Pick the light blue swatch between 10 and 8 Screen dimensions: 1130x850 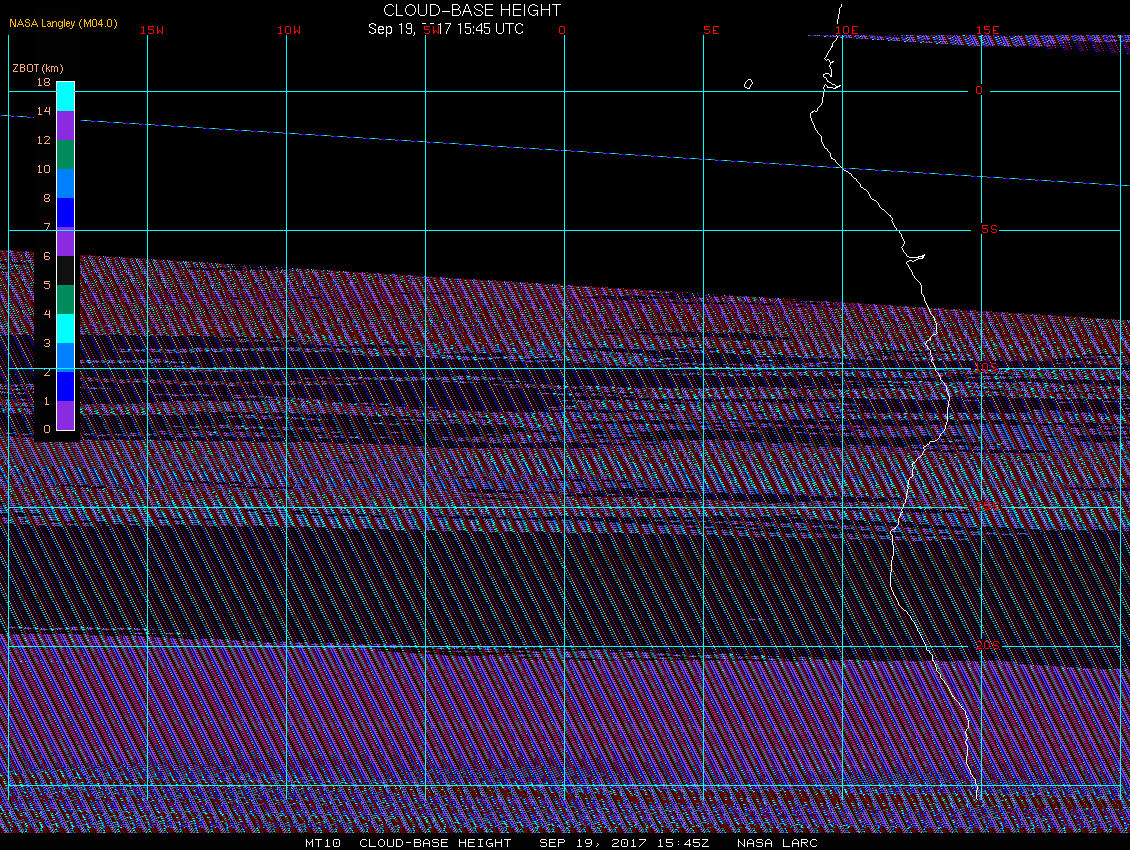point(66,183)
